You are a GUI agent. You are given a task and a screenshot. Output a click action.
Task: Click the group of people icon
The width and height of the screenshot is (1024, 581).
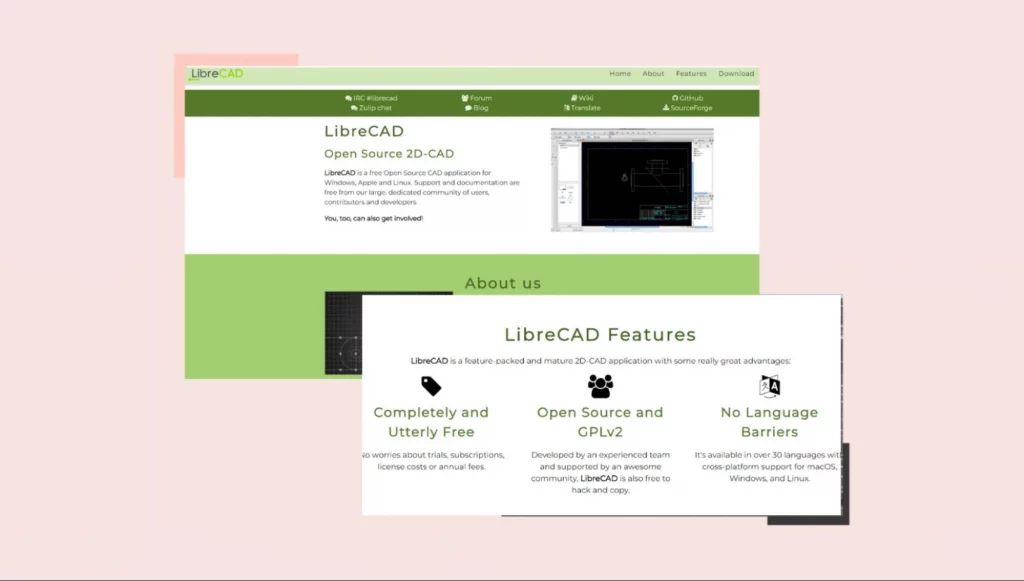600,386
